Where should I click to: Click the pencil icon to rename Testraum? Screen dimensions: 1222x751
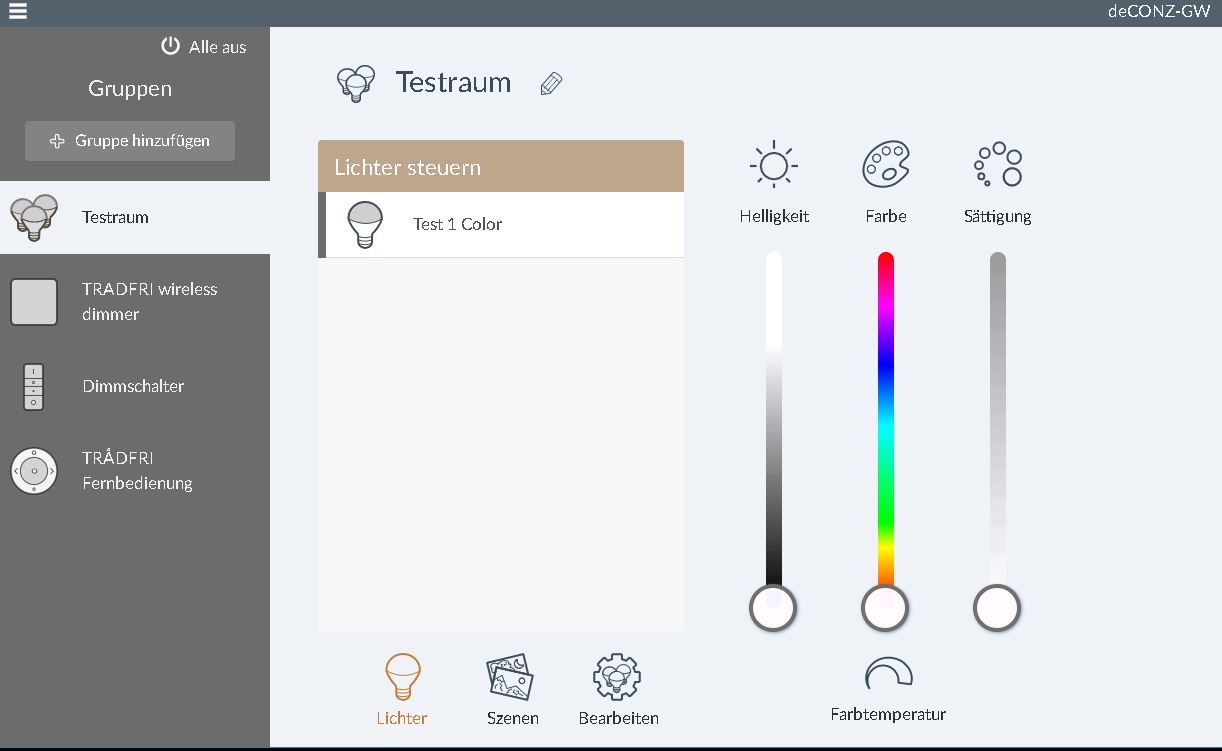pyautogui.click(x=551, y=84)
